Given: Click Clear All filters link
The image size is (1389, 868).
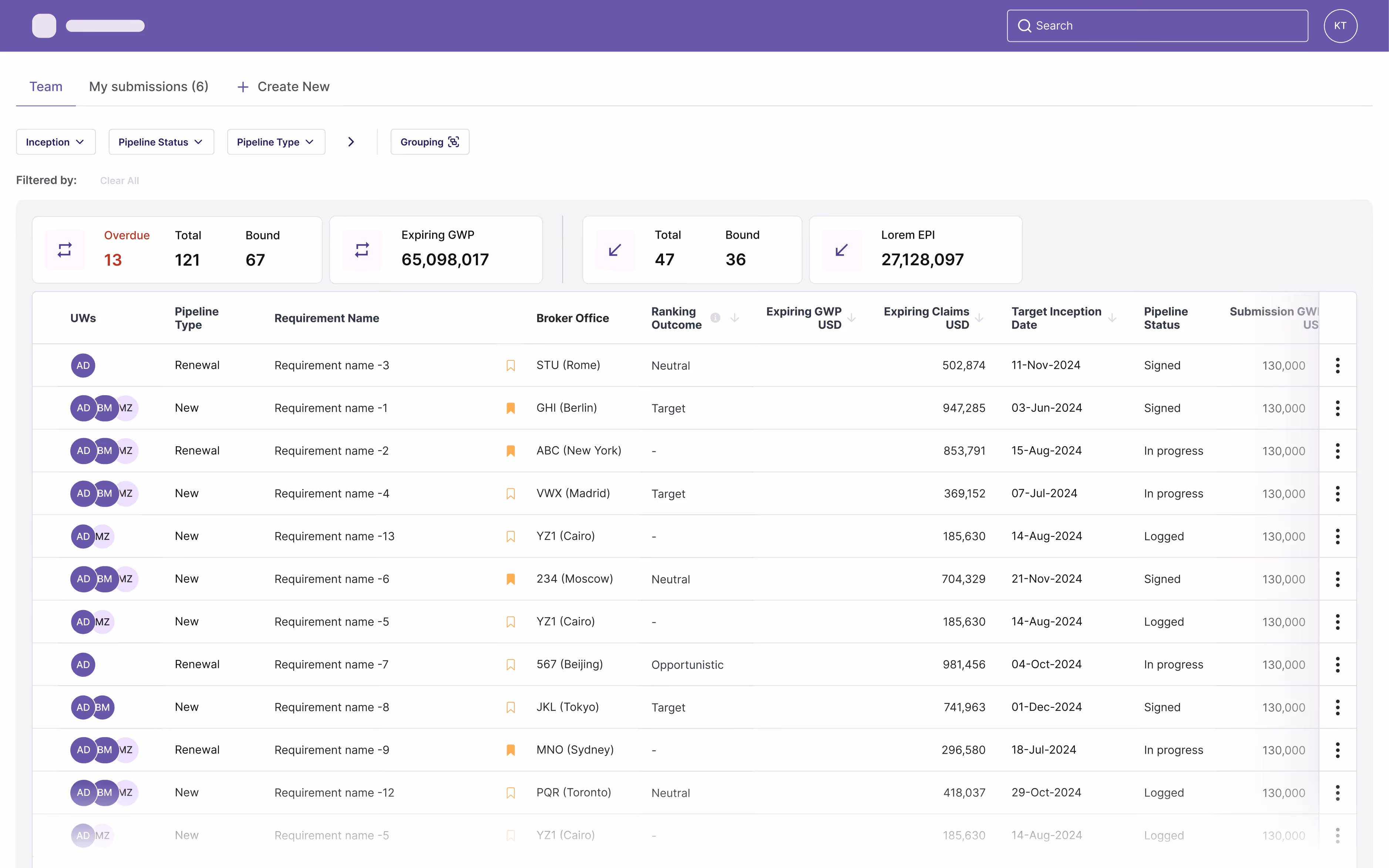Looking at the screenshot, I should pyautogui.click(x=120, y=181).
